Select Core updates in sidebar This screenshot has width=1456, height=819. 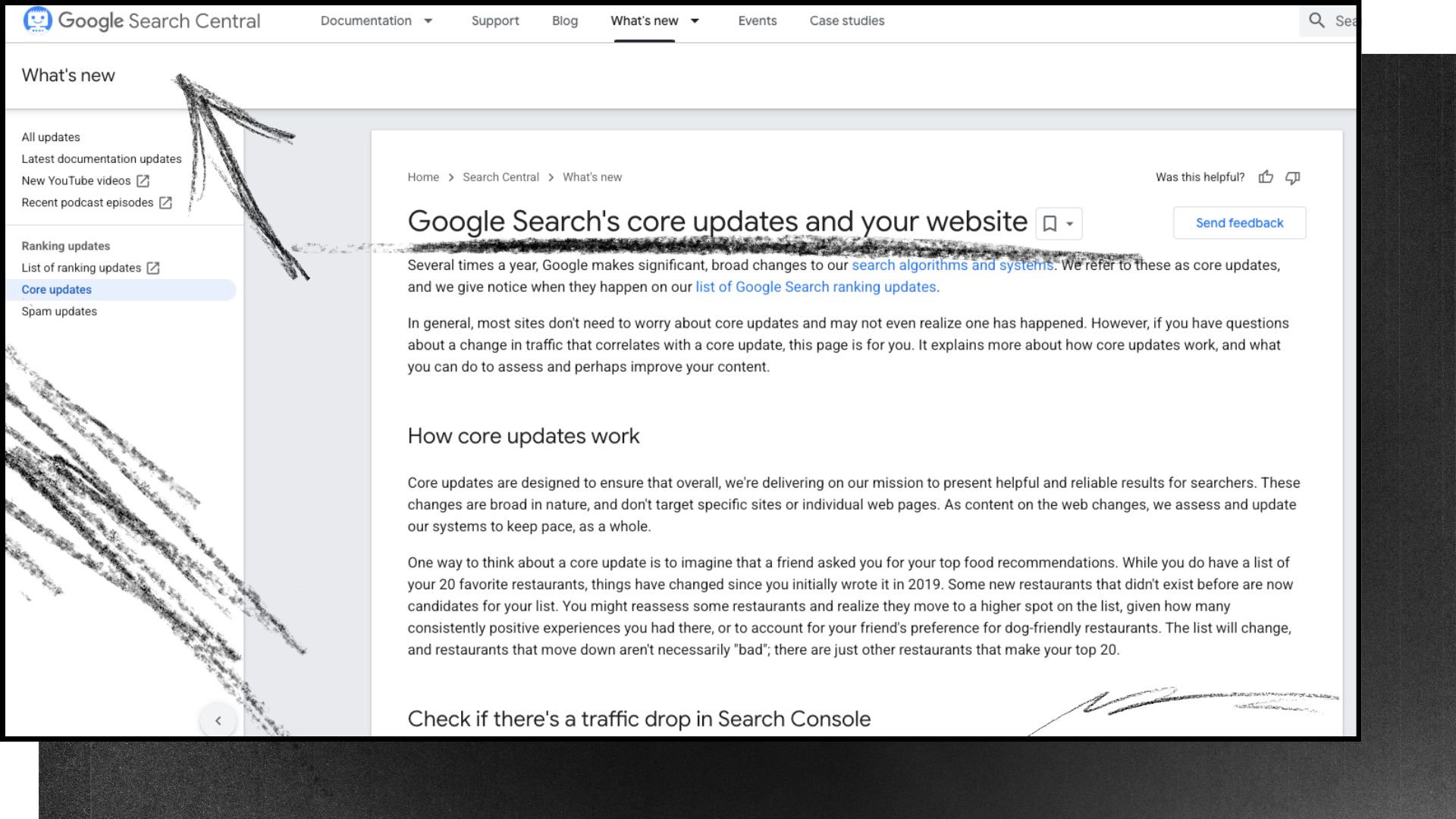[x=121, y=290]
